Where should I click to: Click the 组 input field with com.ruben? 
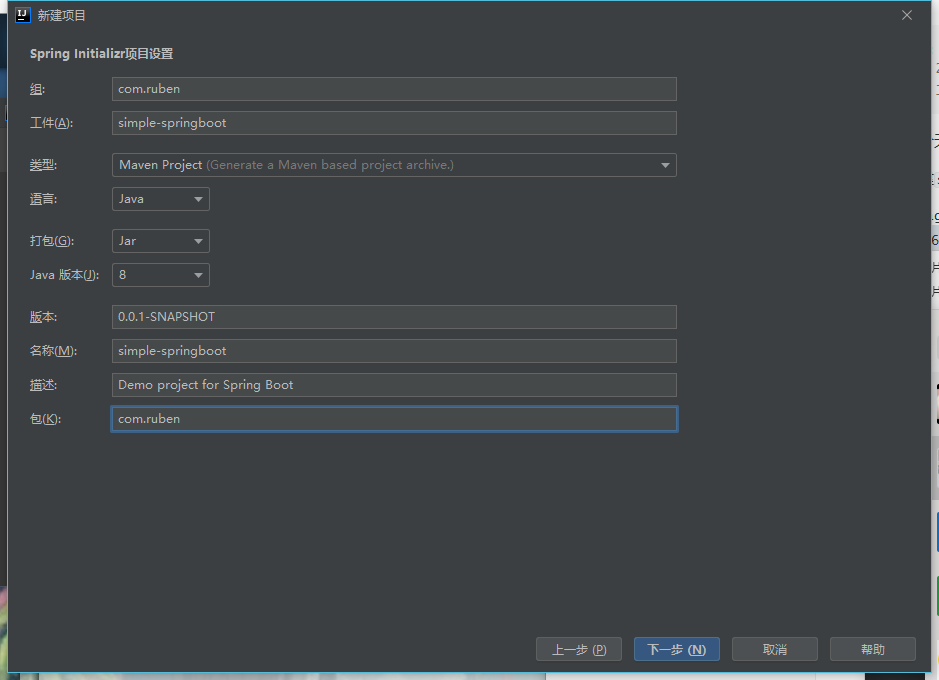(x=394, y=89)
